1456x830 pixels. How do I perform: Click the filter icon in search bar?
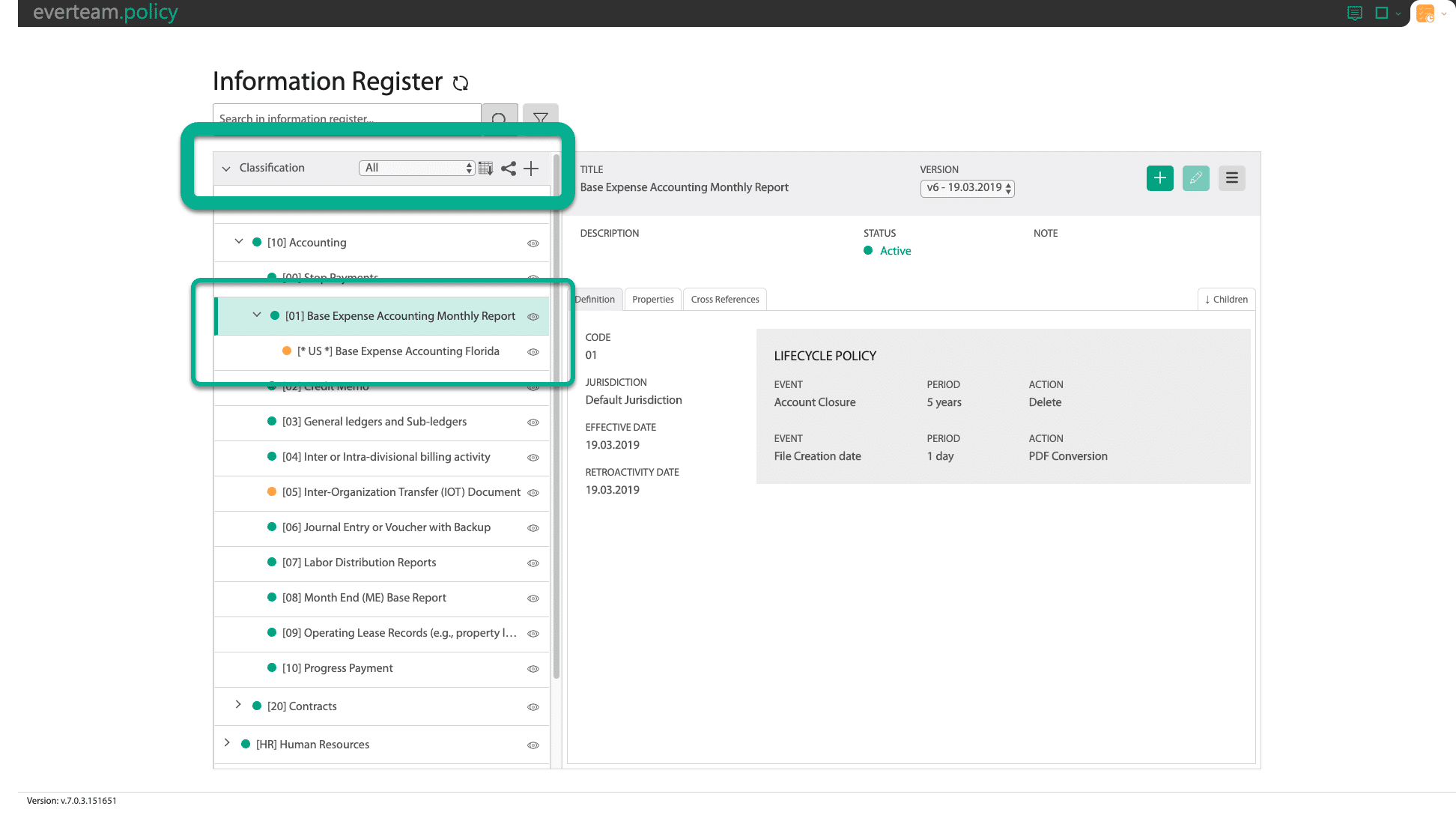[540, 119]
